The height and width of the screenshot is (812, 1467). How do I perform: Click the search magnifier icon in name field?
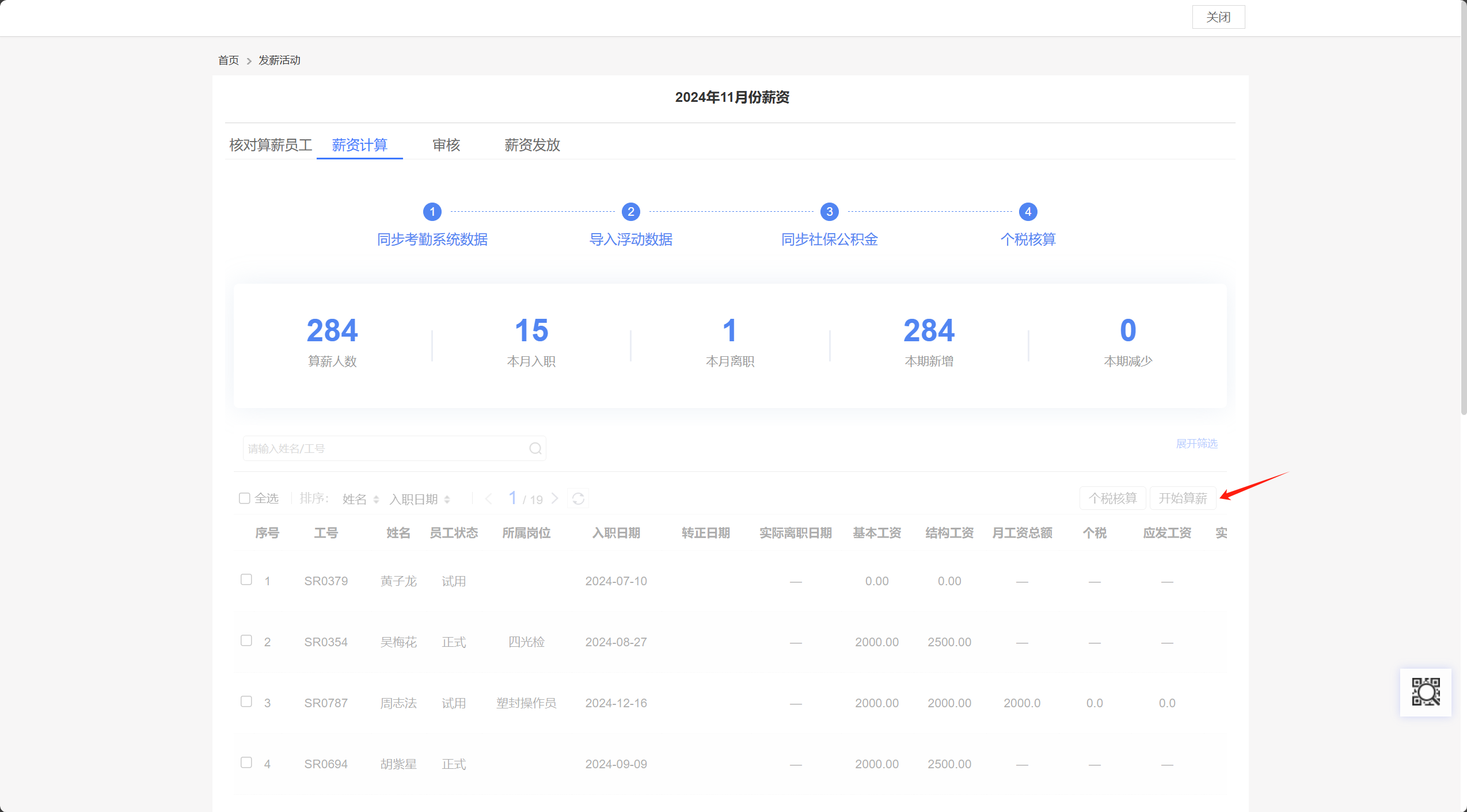click(x=535, y=448)
